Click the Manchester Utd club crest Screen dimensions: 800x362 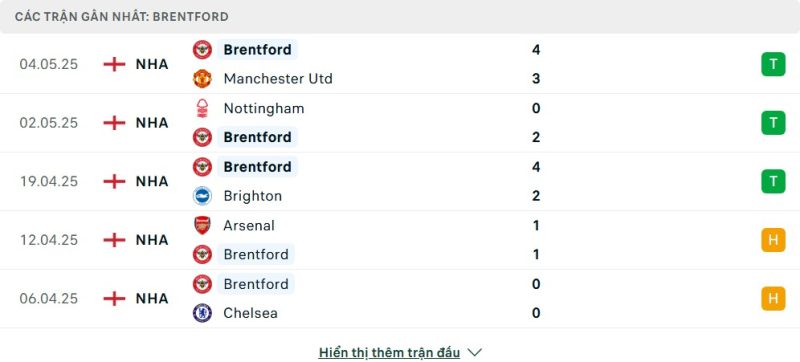pos(202,79)
